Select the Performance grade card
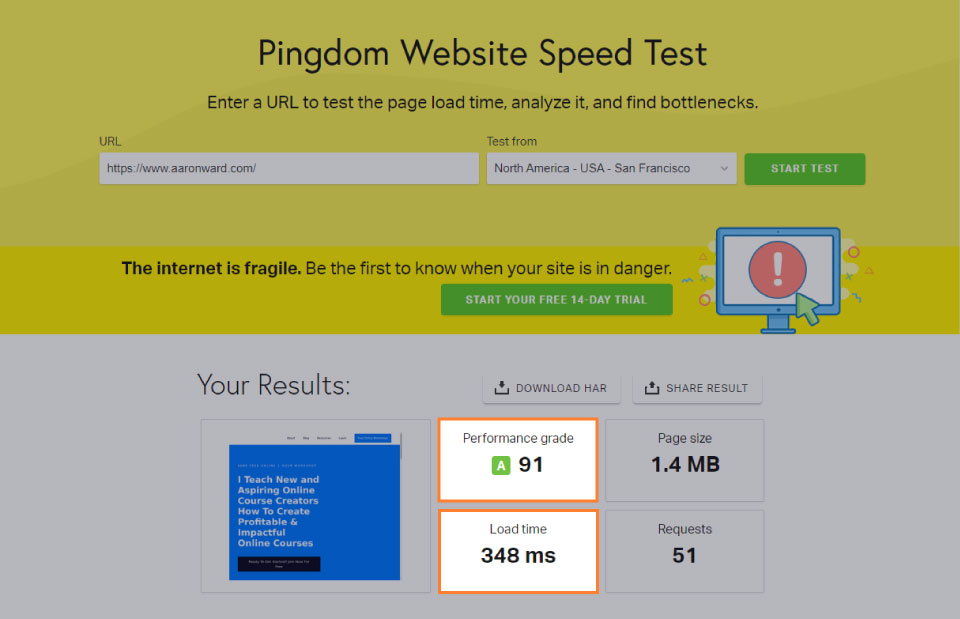The height and width of the screenshot is (619, 960). tap(518, 459)
